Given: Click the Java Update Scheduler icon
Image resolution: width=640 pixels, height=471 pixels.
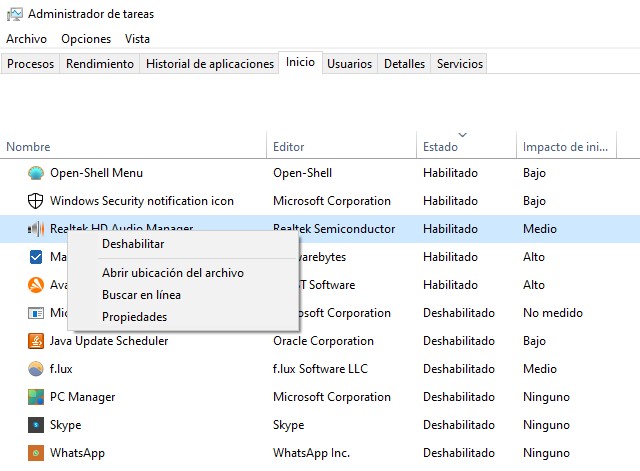Looking at the screenshot, I should [x=36, y=341].
